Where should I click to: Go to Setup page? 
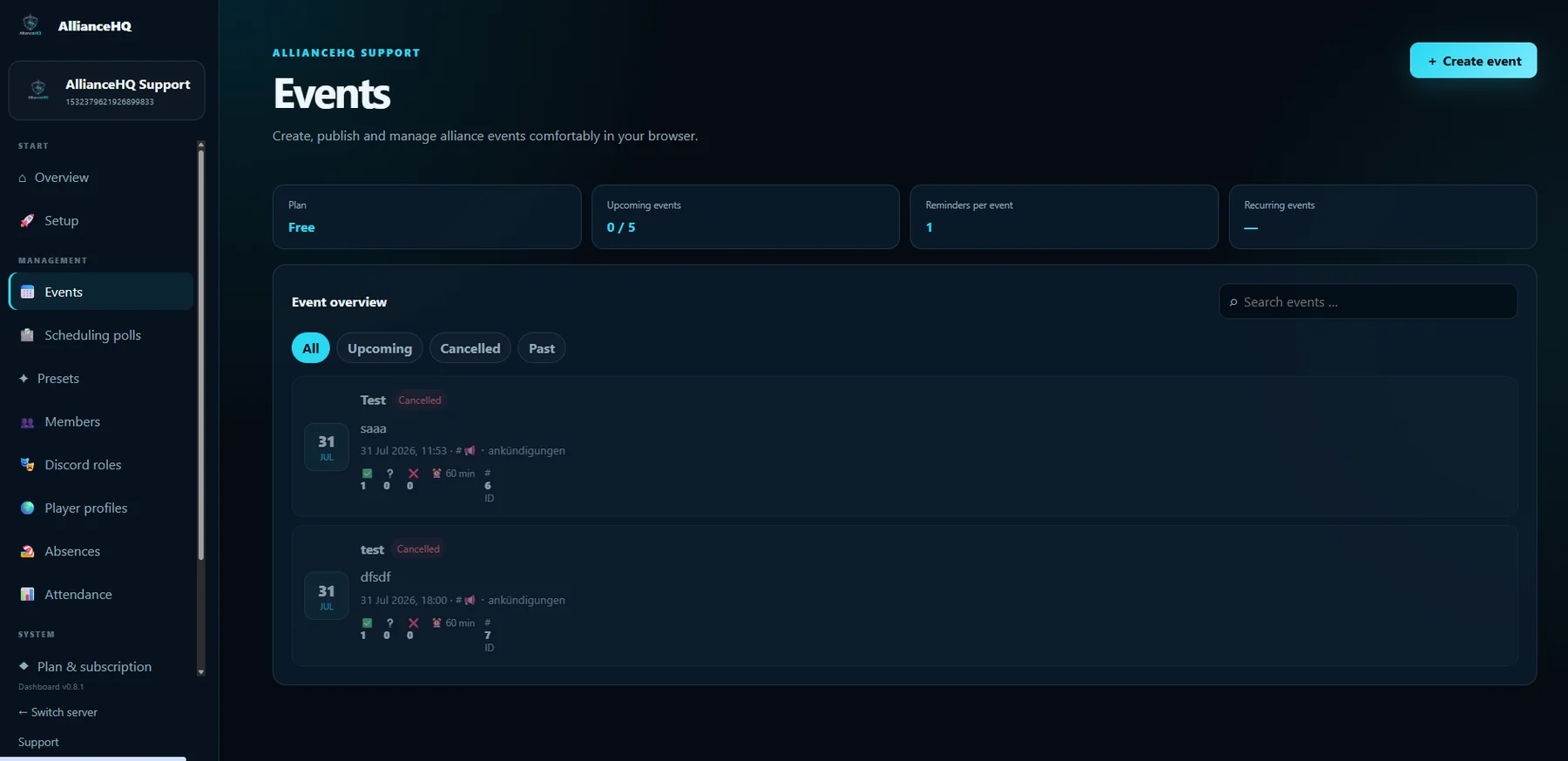[x=101, y=221]
